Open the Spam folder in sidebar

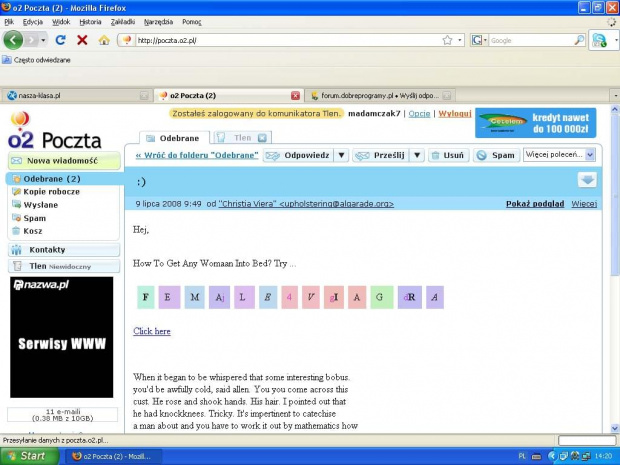34,218
